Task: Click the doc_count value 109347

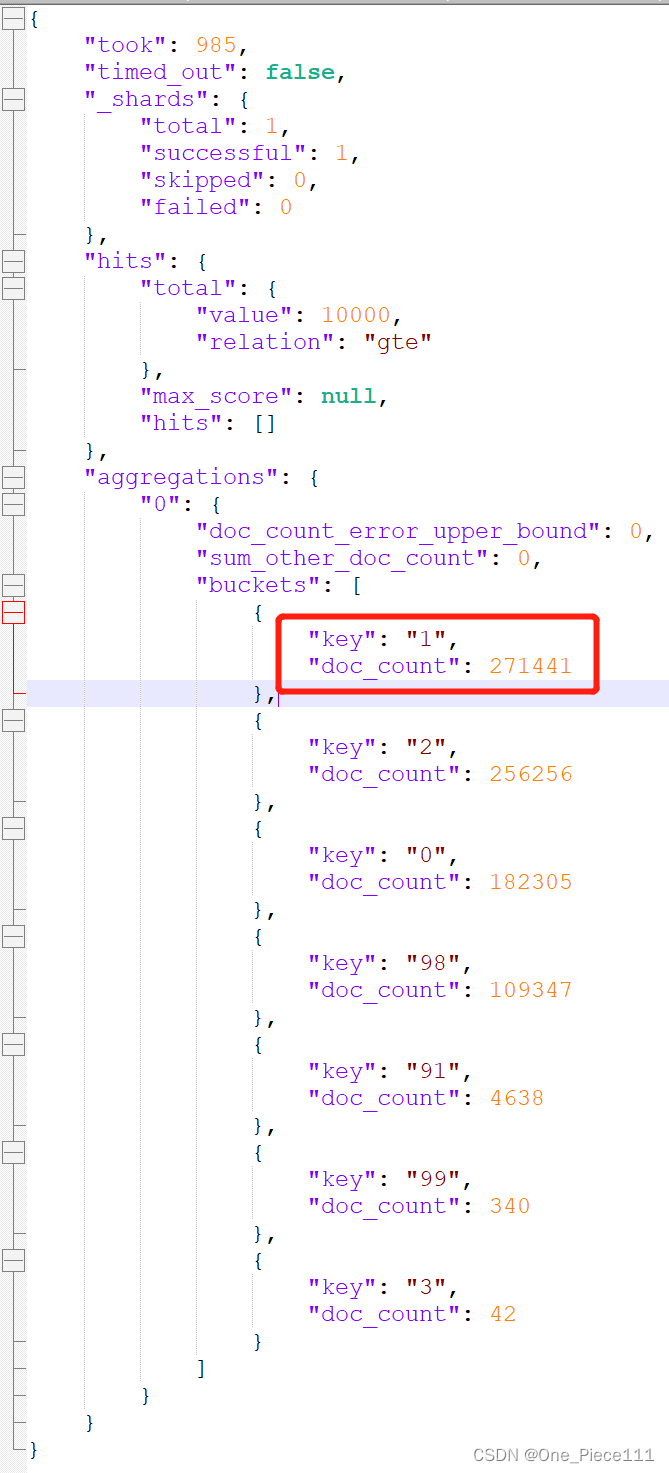Action: 530,990
